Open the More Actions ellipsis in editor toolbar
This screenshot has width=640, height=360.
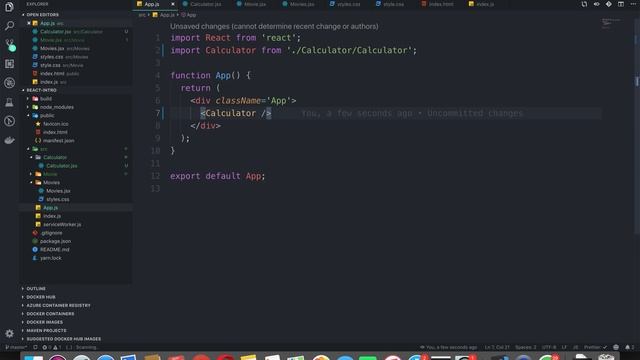coord(633,4)
